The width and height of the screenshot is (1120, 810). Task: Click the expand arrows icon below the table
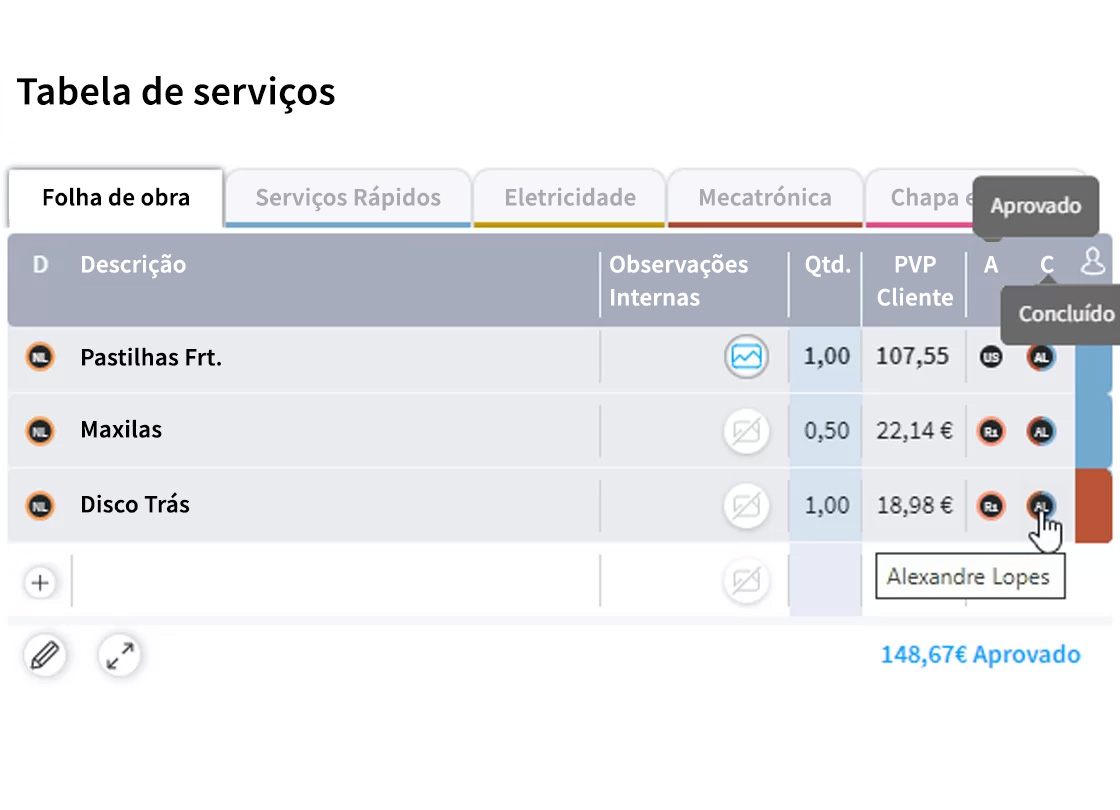coord(119,656)
